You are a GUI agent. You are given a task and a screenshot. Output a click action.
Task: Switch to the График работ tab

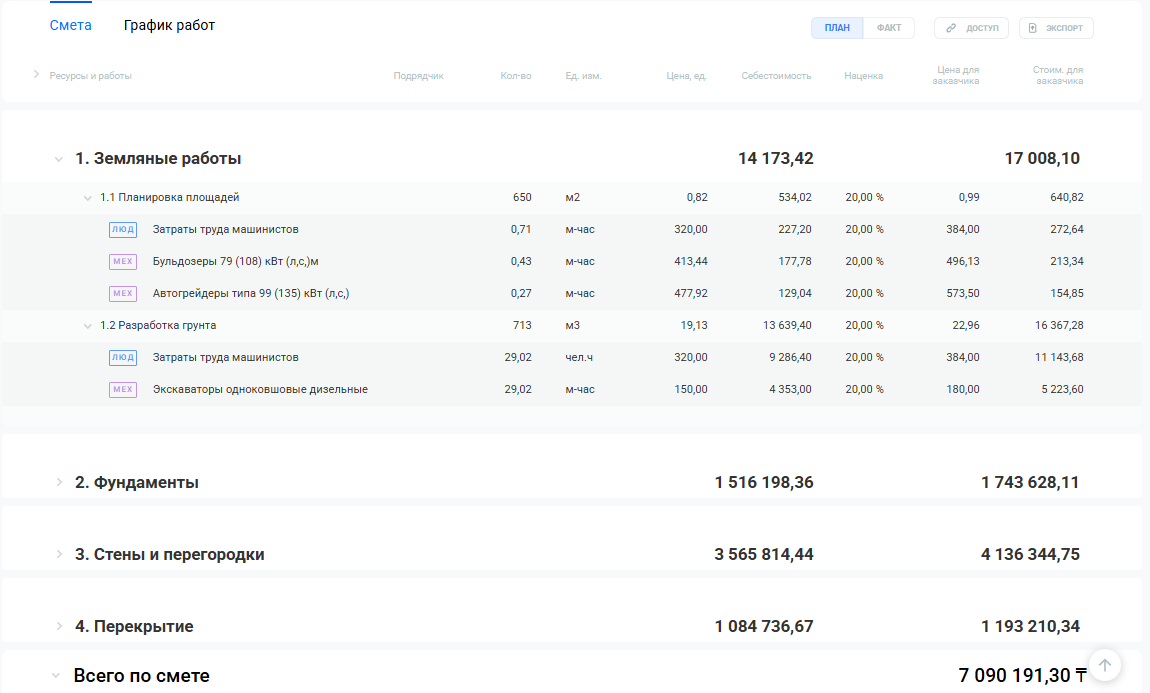pyautogui.click(x=169, y=25)
